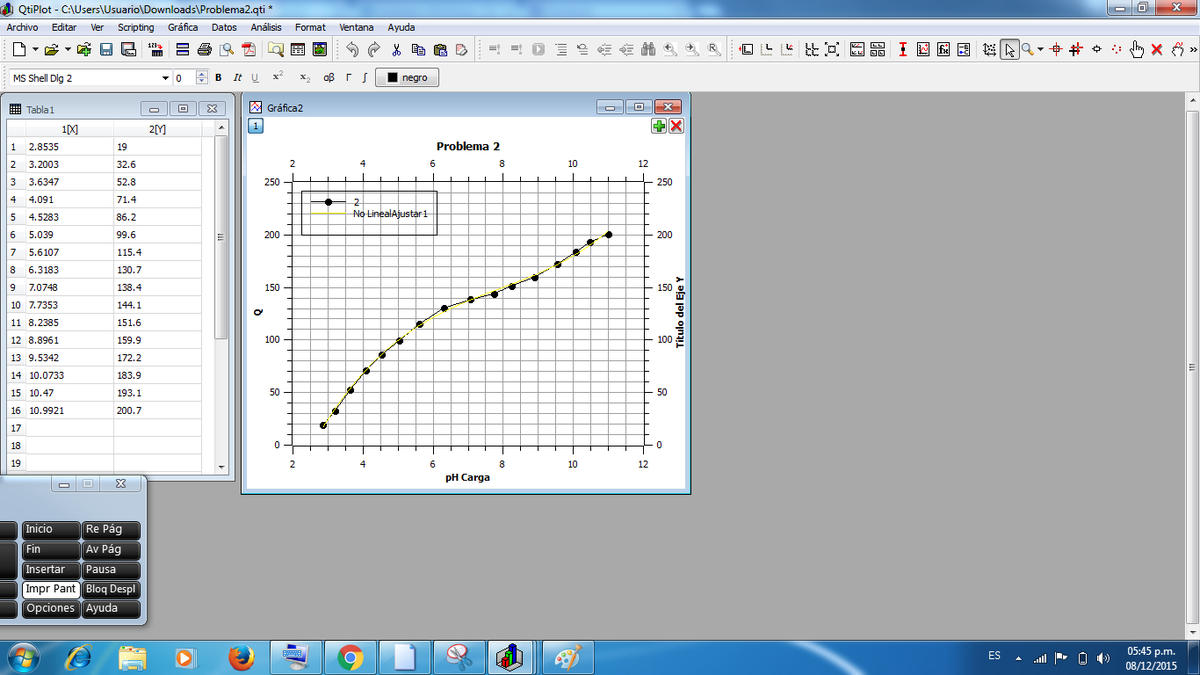Click the font size stepper
This screenshot has height=675, width=1200.
(x=203, y=78)
